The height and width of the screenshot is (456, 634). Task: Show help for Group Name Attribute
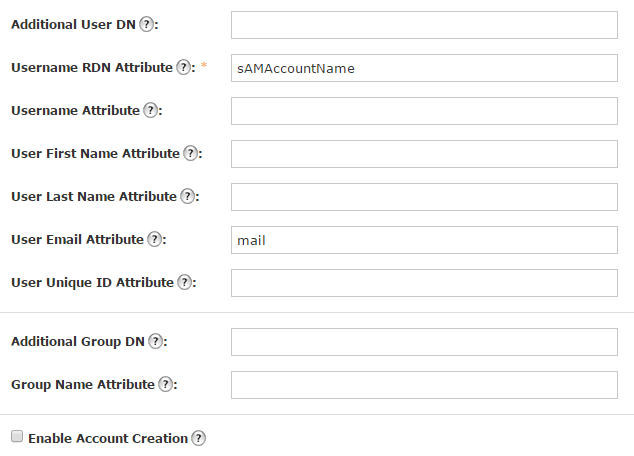point(165,384)
